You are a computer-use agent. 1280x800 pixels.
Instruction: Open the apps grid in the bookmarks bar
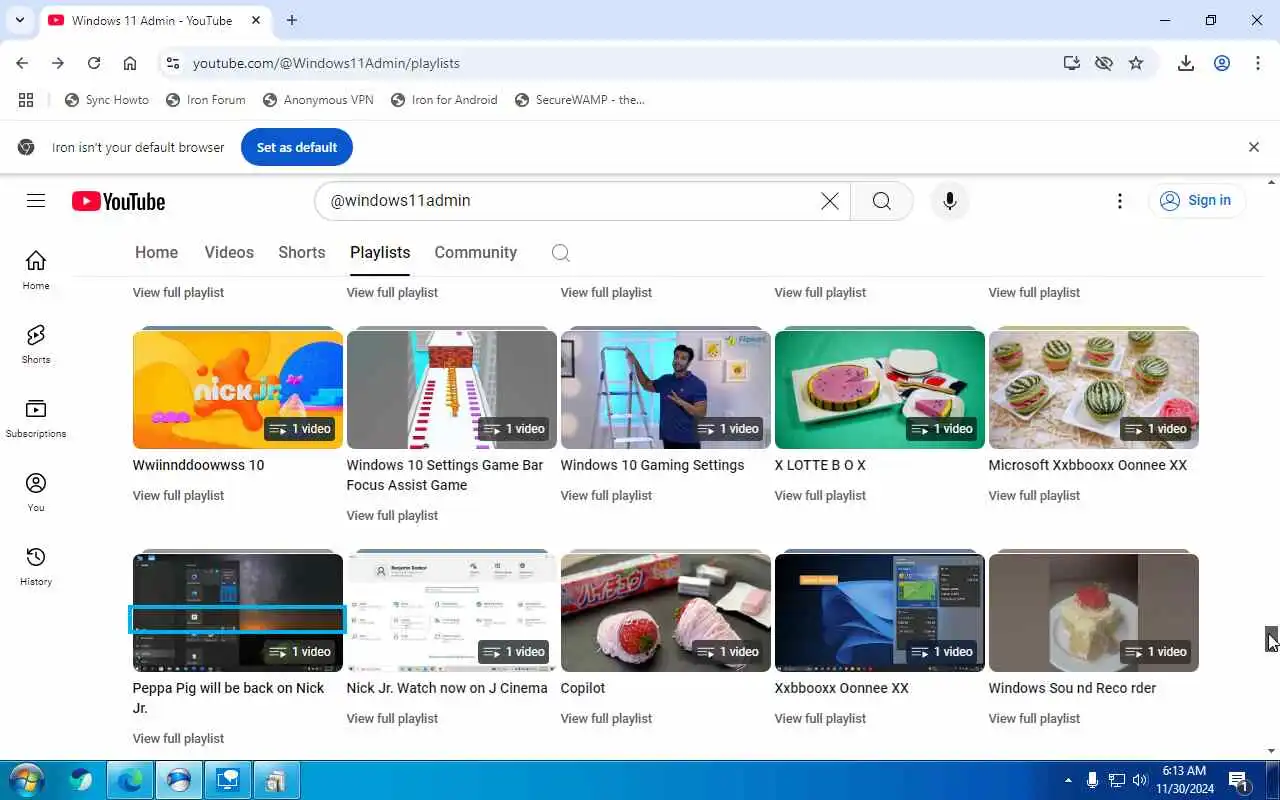(x=26, y=100)
